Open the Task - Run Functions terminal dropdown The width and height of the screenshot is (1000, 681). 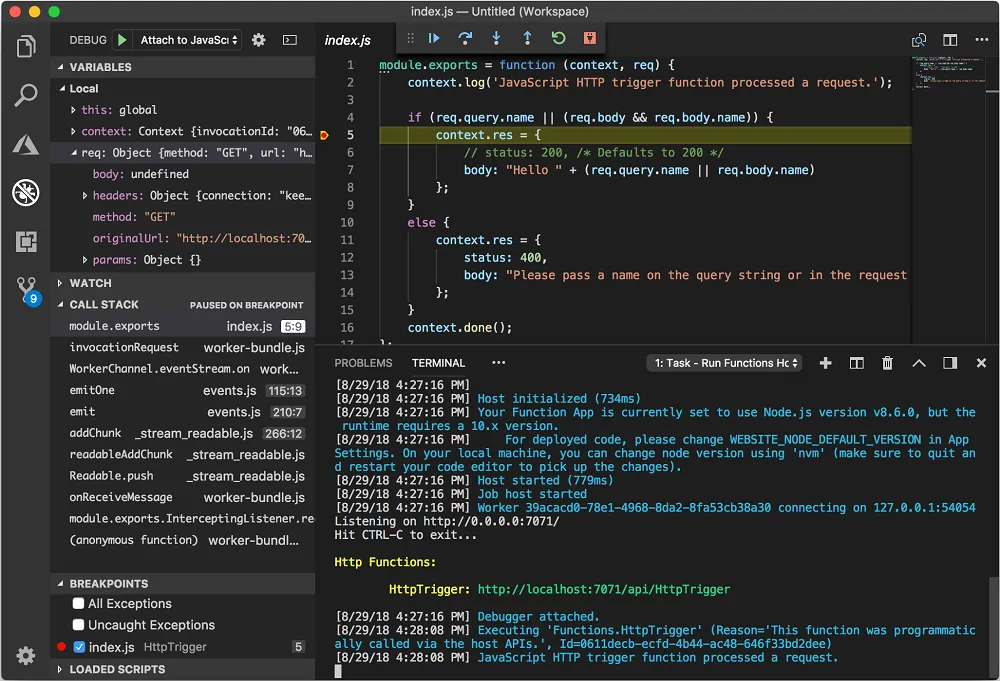(725, 363)
